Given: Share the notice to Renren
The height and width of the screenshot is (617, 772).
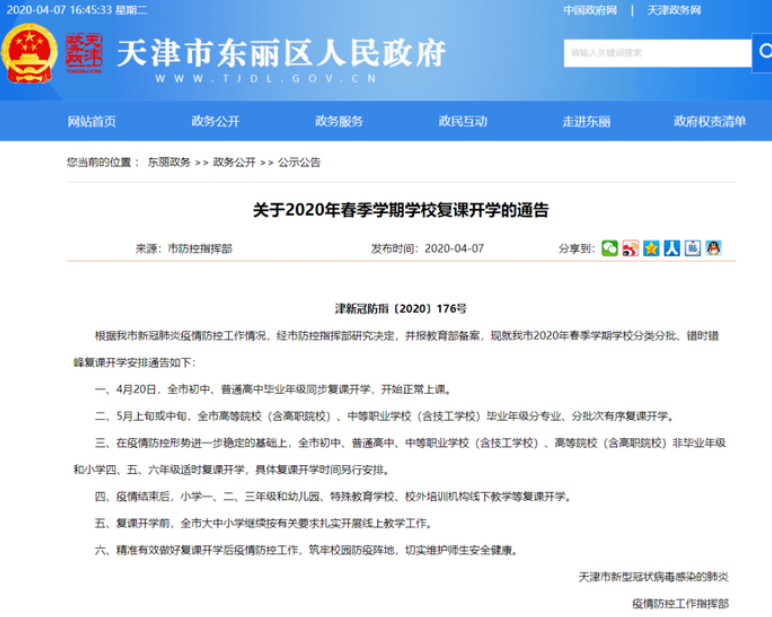Looking at the screenshot, I should 672,248.
